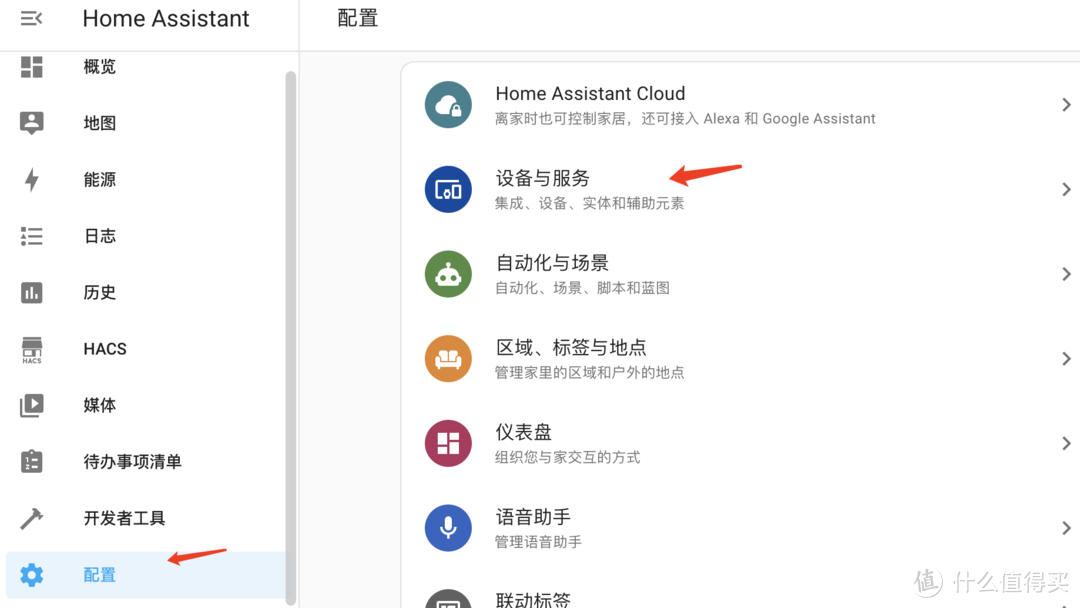Open the 地图 map icon
This screenshot has width=1080, height=608.
tap(31, 122)
